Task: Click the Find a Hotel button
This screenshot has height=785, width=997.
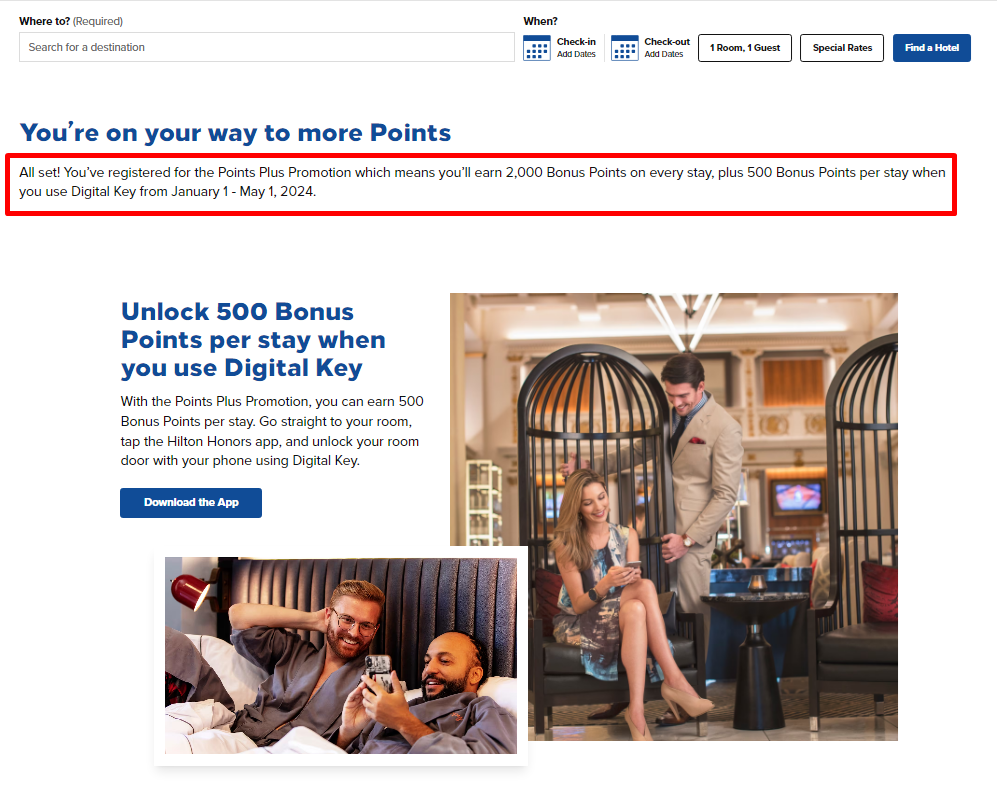Action: coord(932,48)
